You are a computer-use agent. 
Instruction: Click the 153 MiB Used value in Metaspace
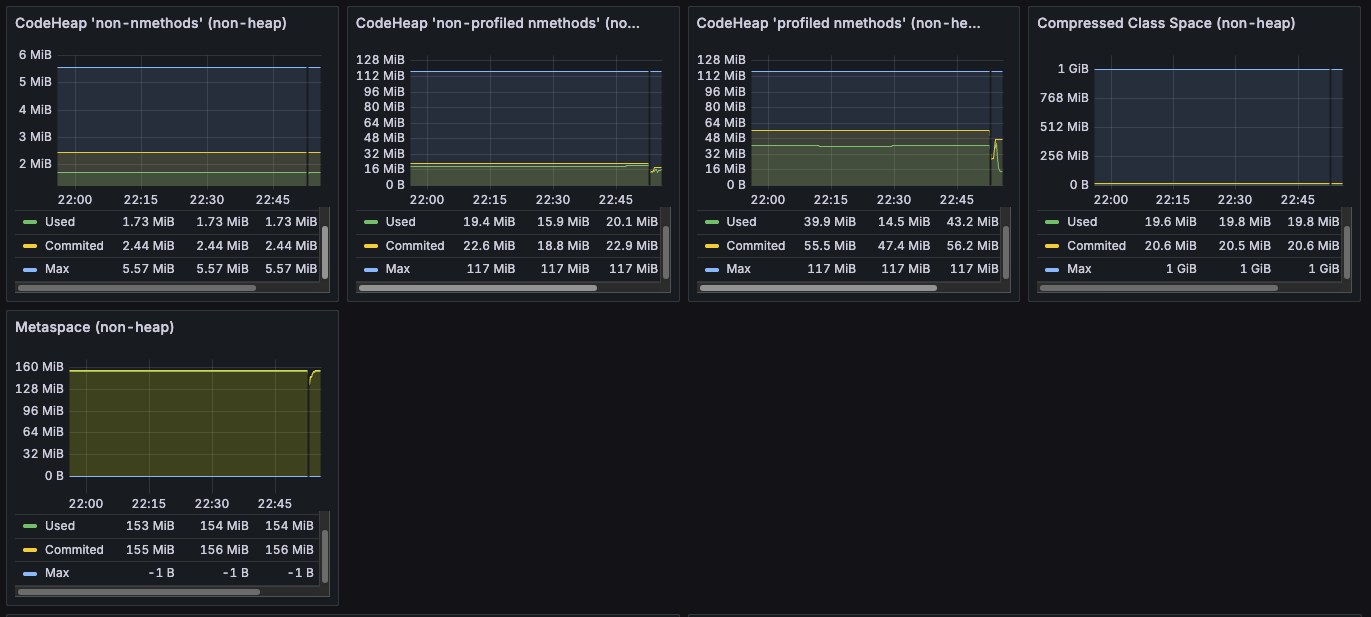pyautogui.click(x=150, y=526)
